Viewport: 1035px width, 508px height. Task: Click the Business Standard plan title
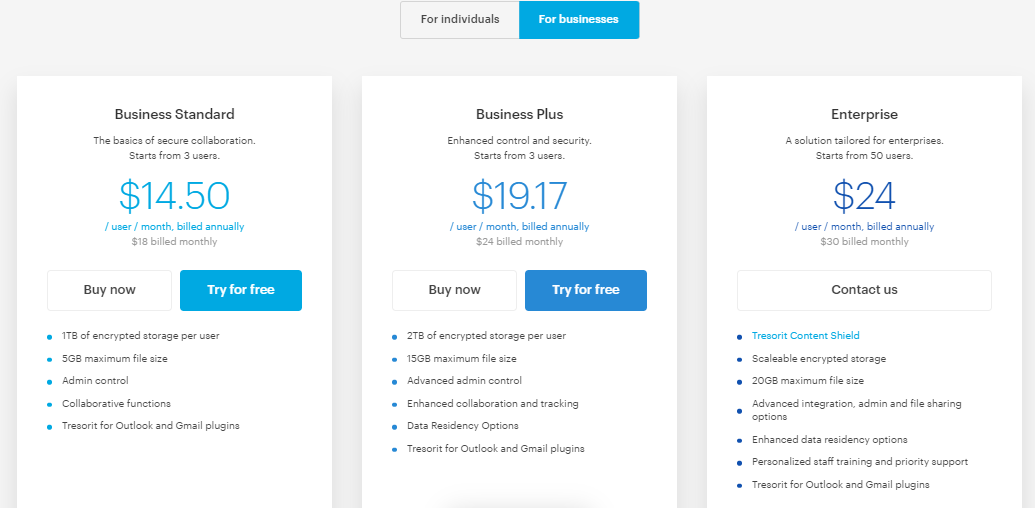(174, 114)
